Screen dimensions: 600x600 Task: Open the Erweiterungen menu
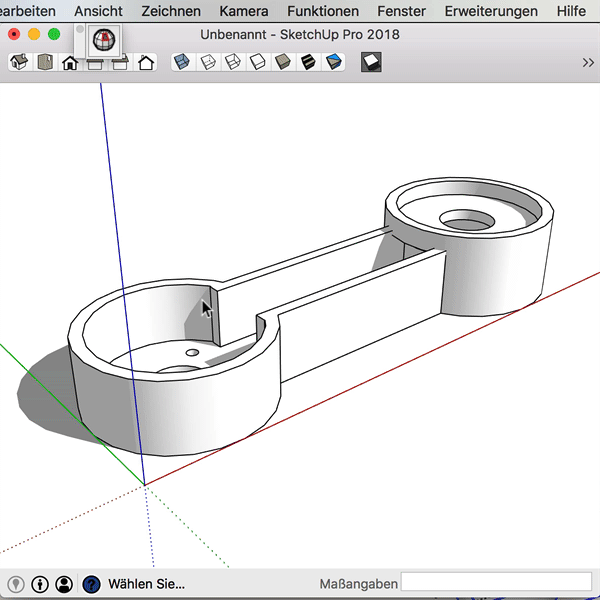pos(491,11)
